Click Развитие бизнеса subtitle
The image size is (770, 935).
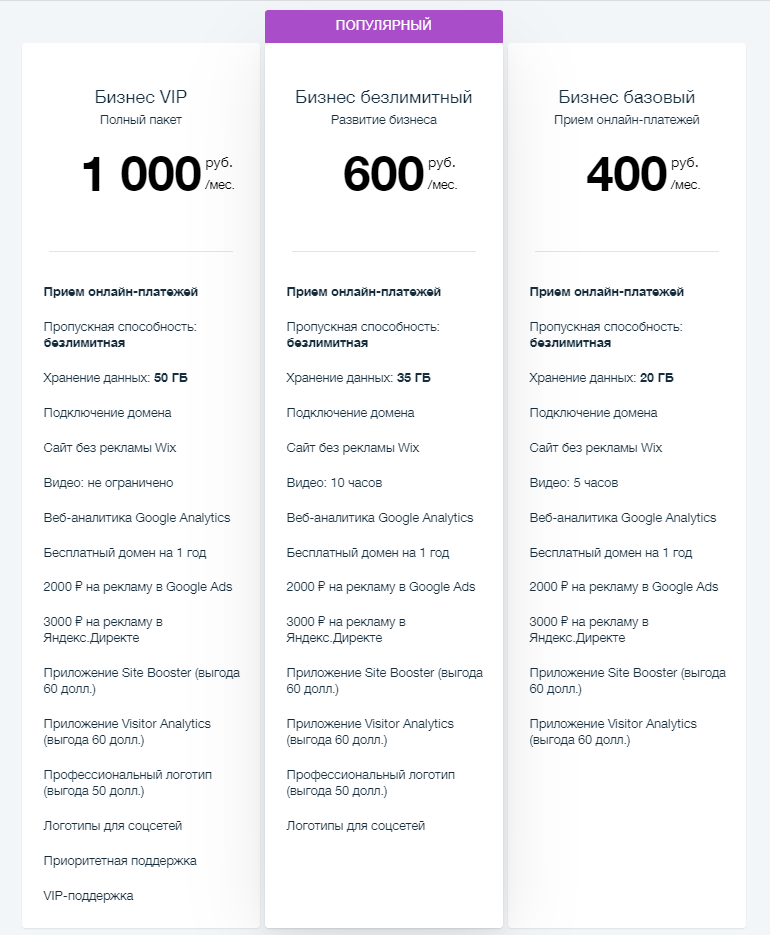(x=384, y=120)
